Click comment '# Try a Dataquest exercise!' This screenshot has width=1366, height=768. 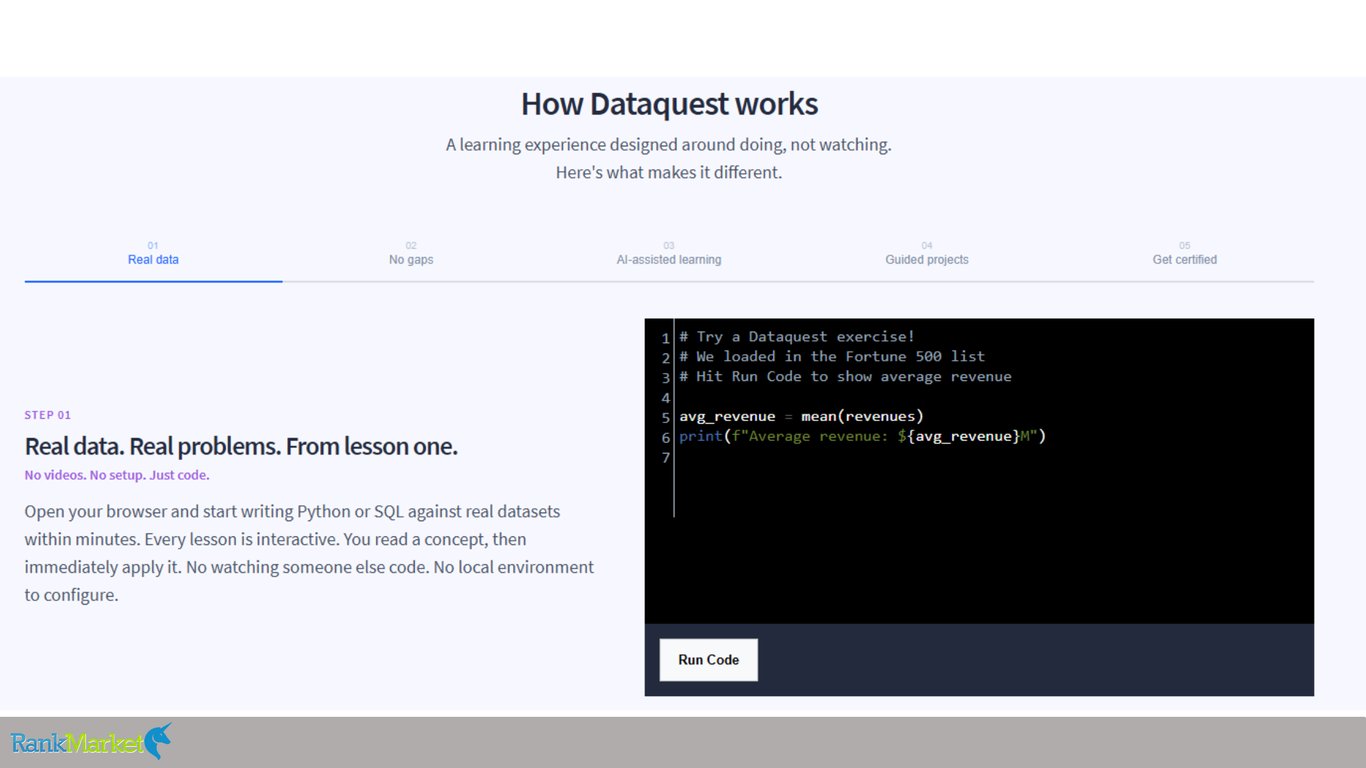[797, 337]
